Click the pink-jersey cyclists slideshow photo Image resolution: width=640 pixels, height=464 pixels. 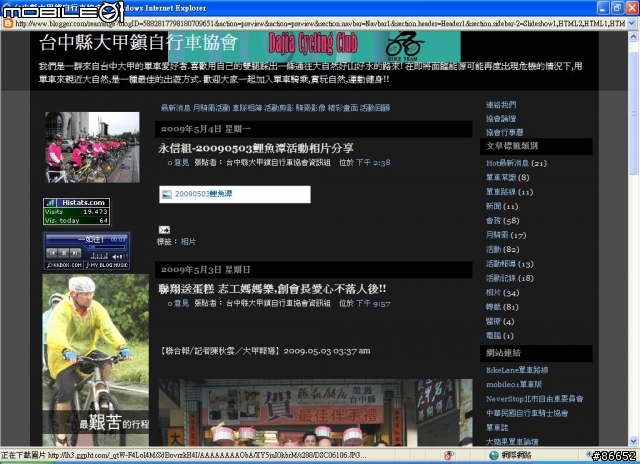coord(92,147)
